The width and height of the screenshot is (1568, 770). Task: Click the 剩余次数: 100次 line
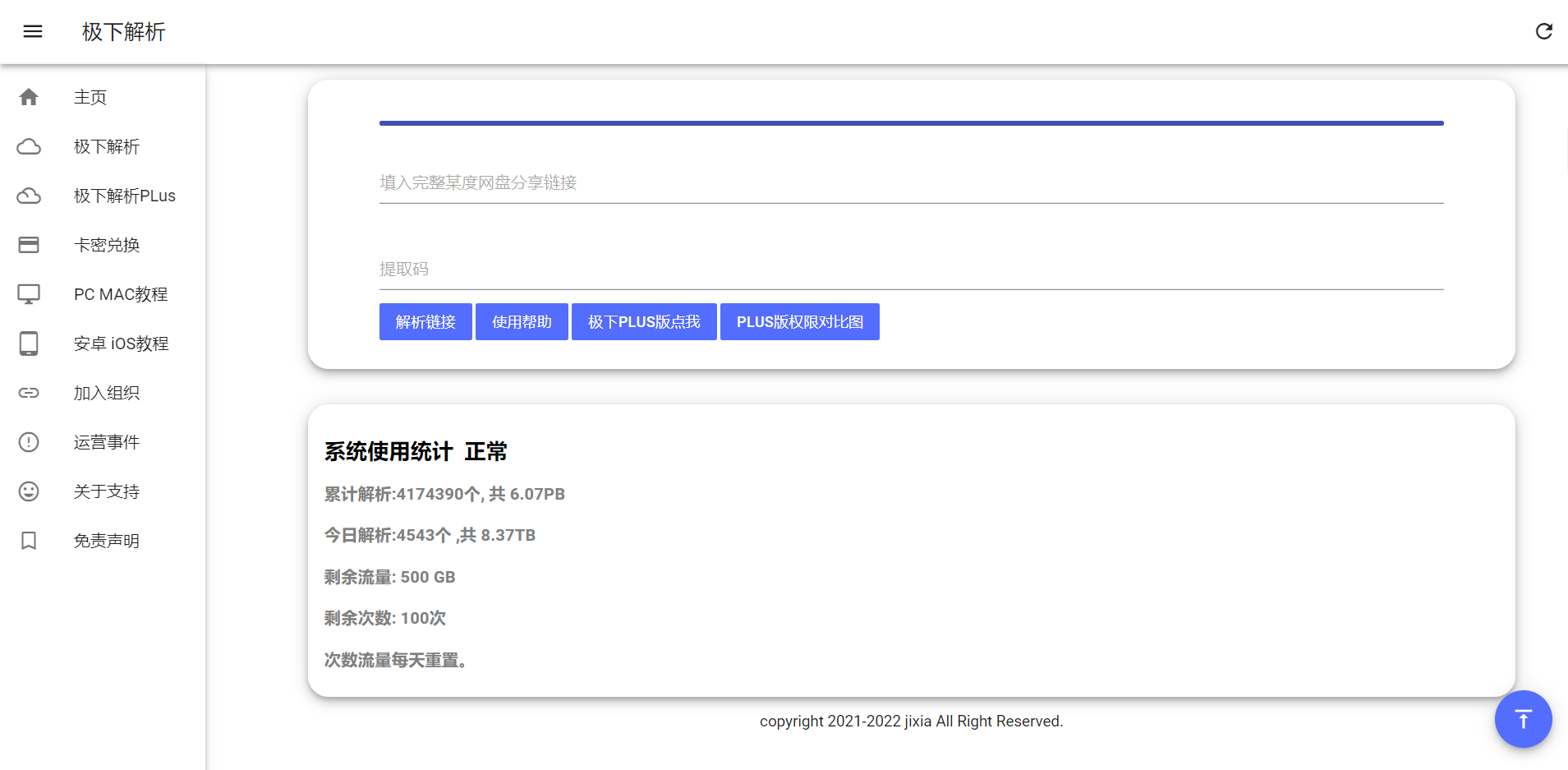(385, 618)
